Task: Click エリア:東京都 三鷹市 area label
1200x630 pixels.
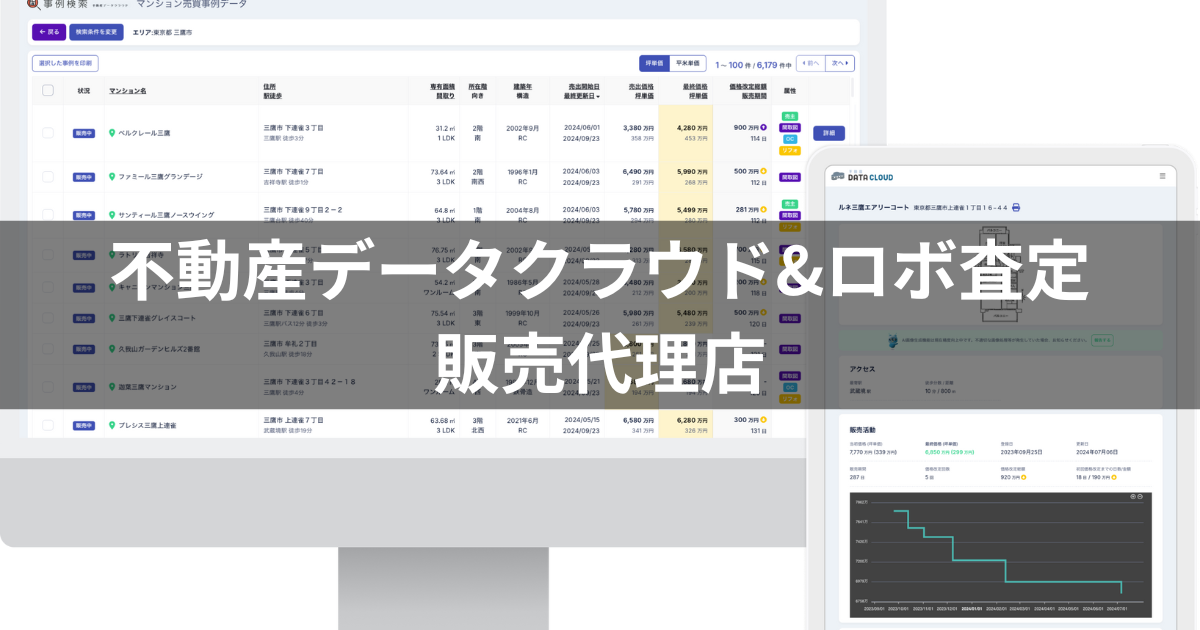Action: 162,33
